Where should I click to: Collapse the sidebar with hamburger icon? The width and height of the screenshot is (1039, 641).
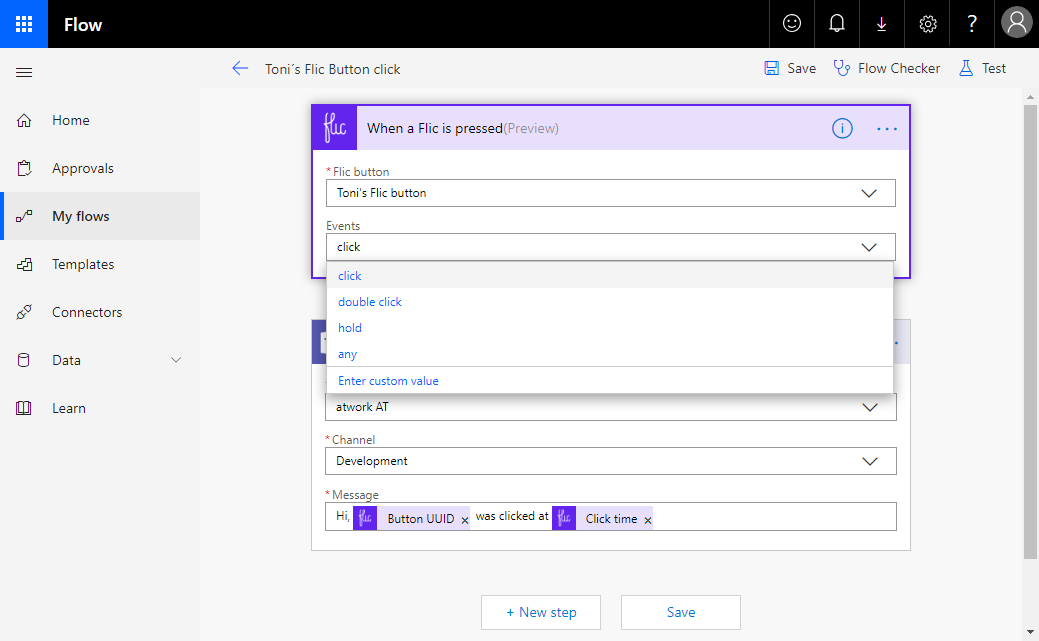click(x=24, y=72)
